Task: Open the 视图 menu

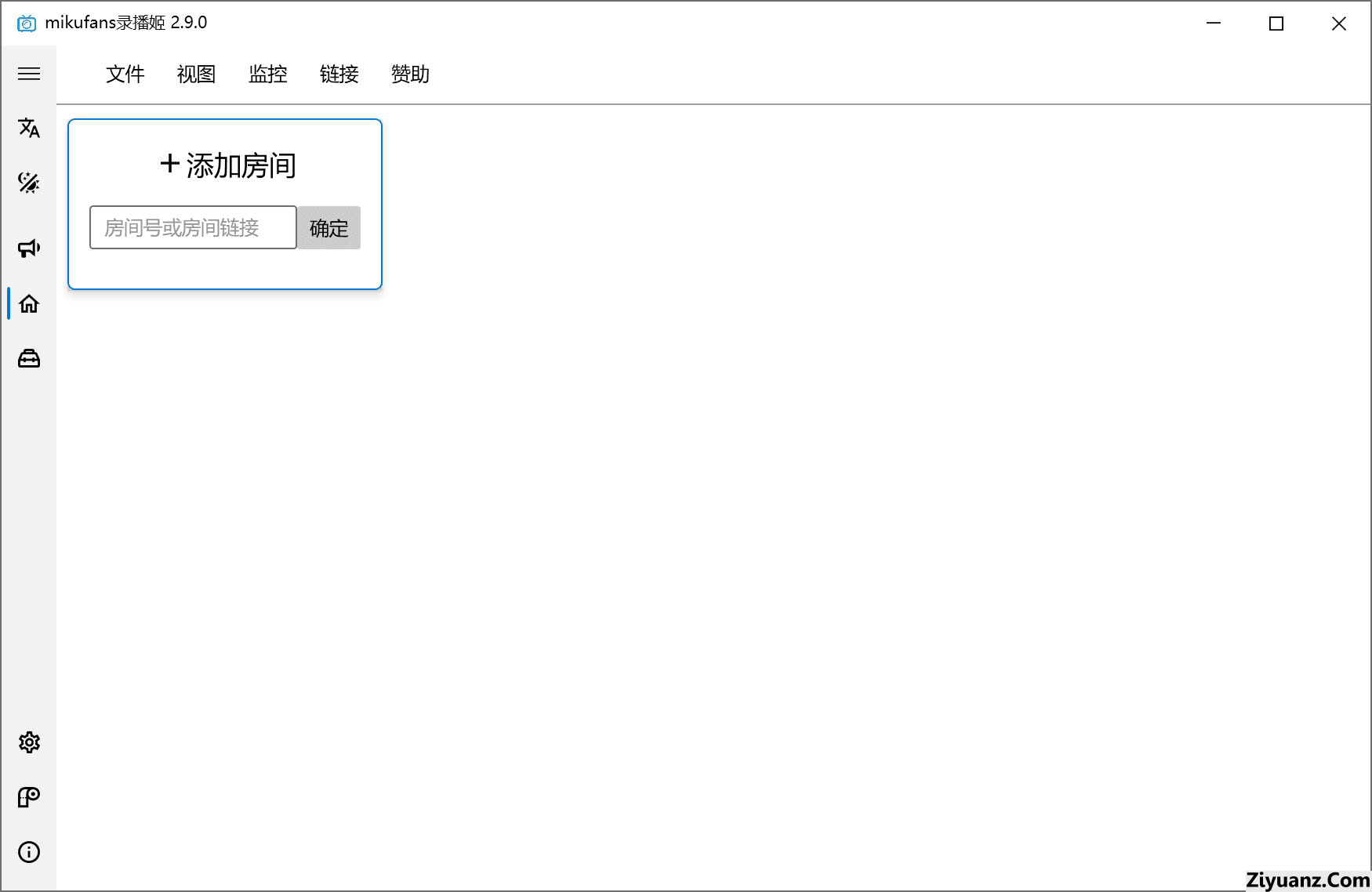Action: pyautogui.click(x=196, y=74)
